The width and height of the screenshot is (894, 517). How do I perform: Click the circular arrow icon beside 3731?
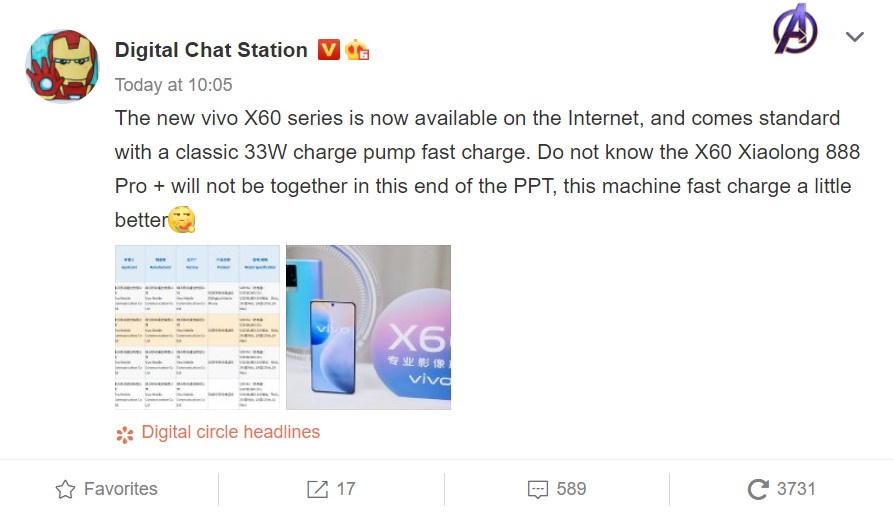tap(758, 489)
